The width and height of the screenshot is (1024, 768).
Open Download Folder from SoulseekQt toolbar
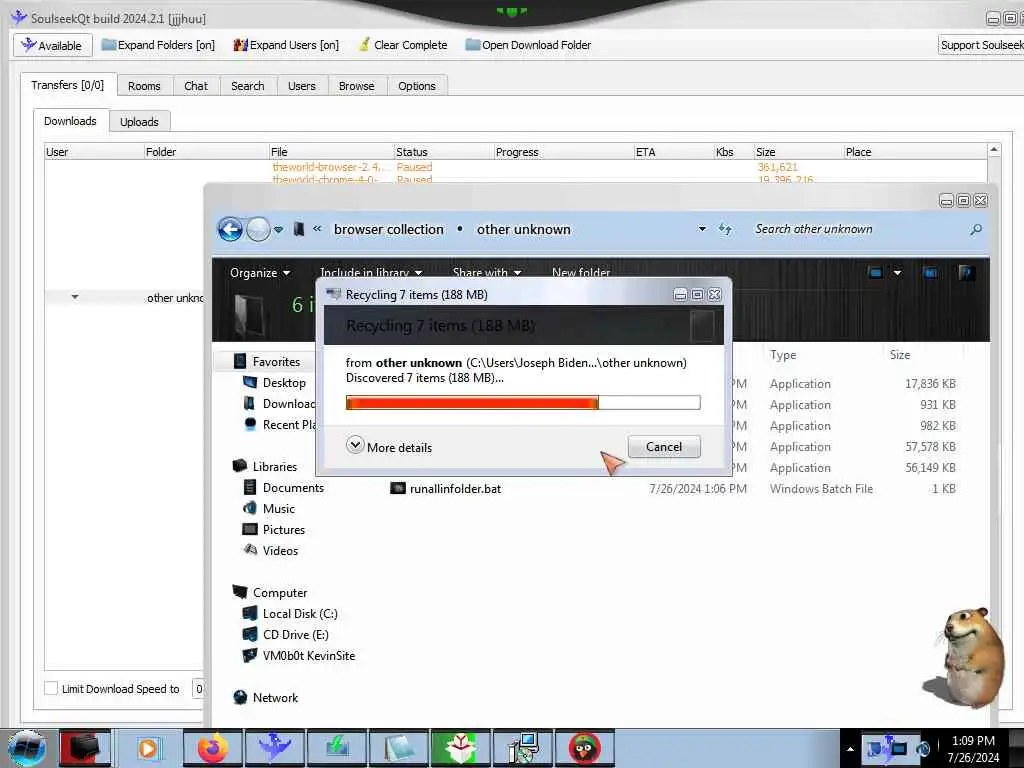point(528,45)
